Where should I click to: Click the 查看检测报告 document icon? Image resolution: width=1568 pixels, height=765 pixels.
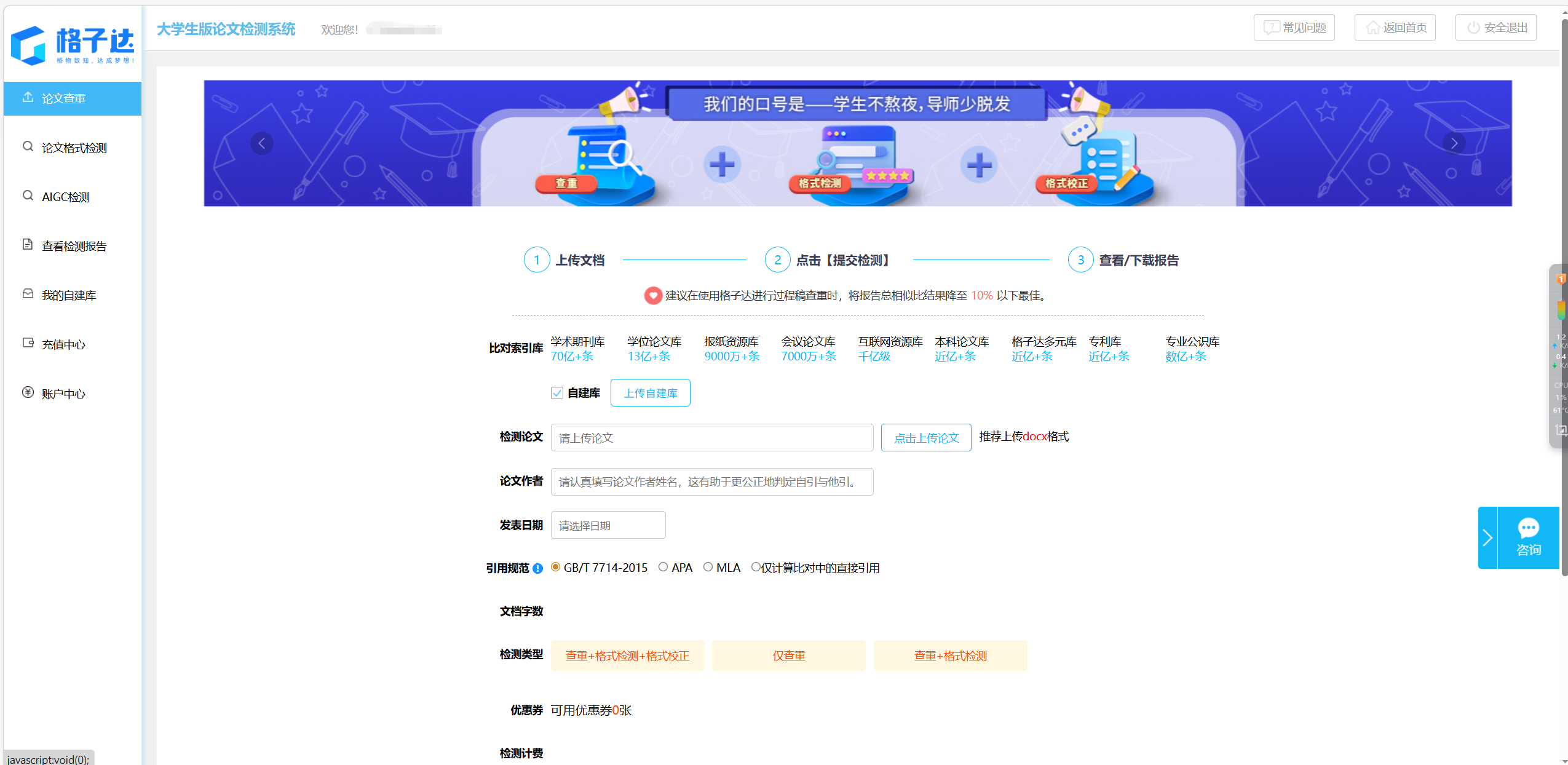click(x=28, y=244)
